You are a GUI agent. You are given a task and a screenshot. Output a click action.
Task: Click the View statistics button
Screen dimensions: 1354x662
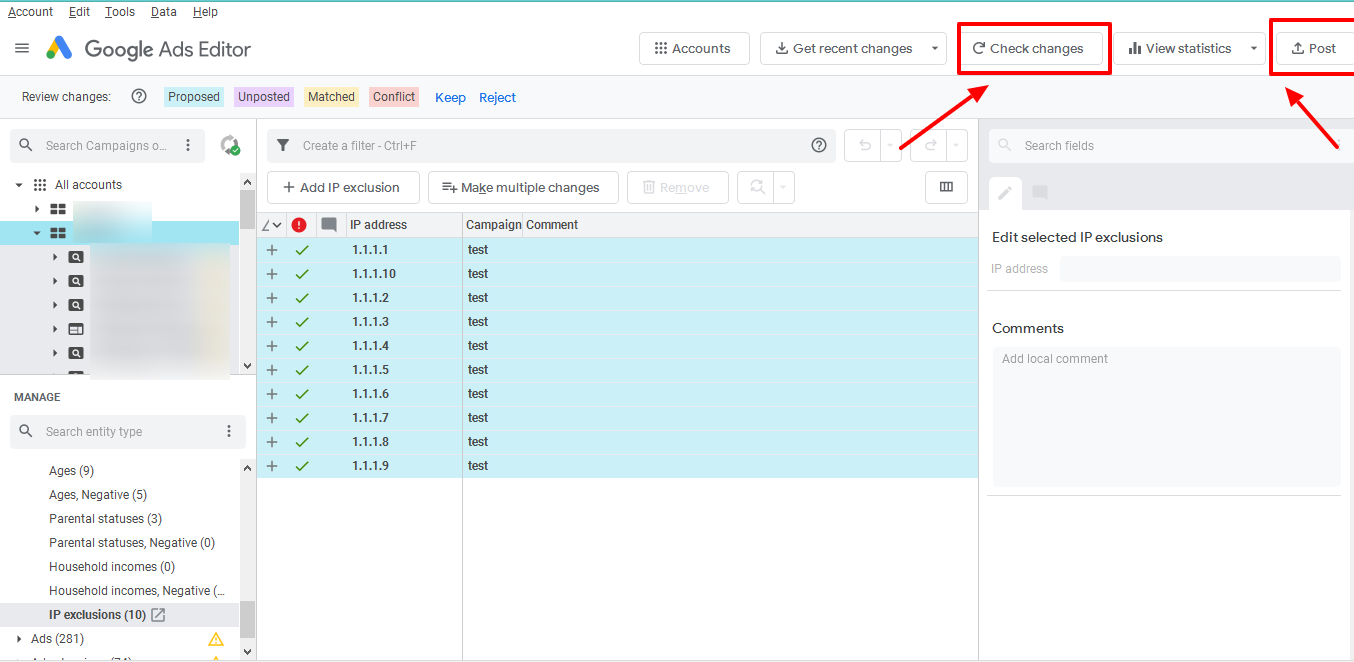coord(1181,48)
